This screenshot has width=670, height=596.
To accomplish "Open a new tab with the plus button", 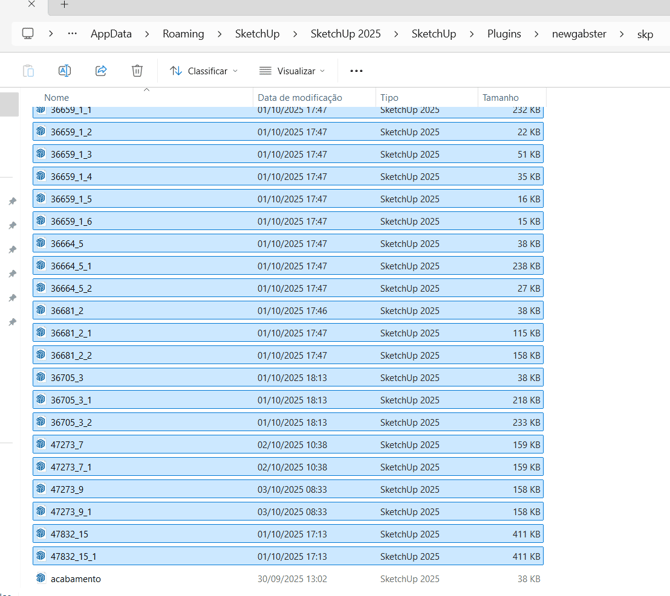I will pos(64,5).
